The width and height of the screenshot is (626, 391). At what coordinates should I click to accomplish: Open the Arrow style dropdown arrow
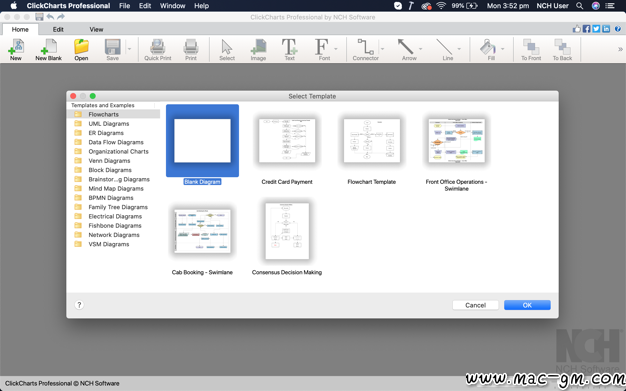pyautogui.click(x=420, y=49)
